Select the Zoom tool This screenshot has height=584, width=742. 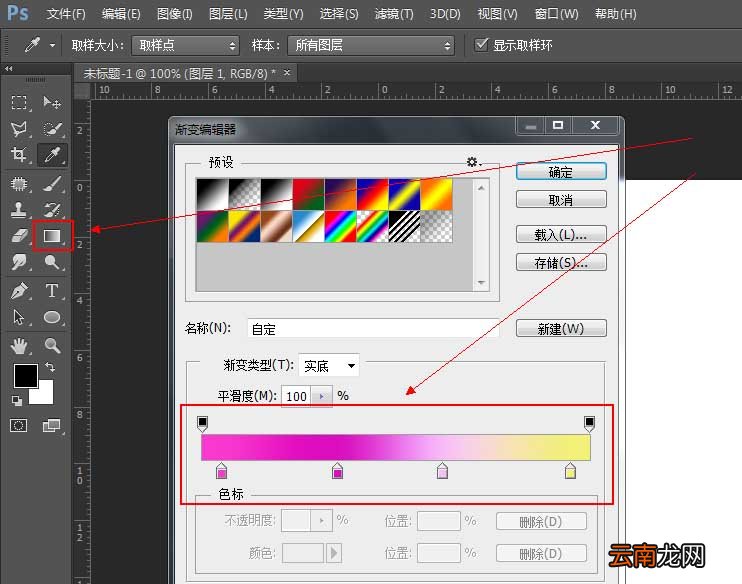point(52,346)
